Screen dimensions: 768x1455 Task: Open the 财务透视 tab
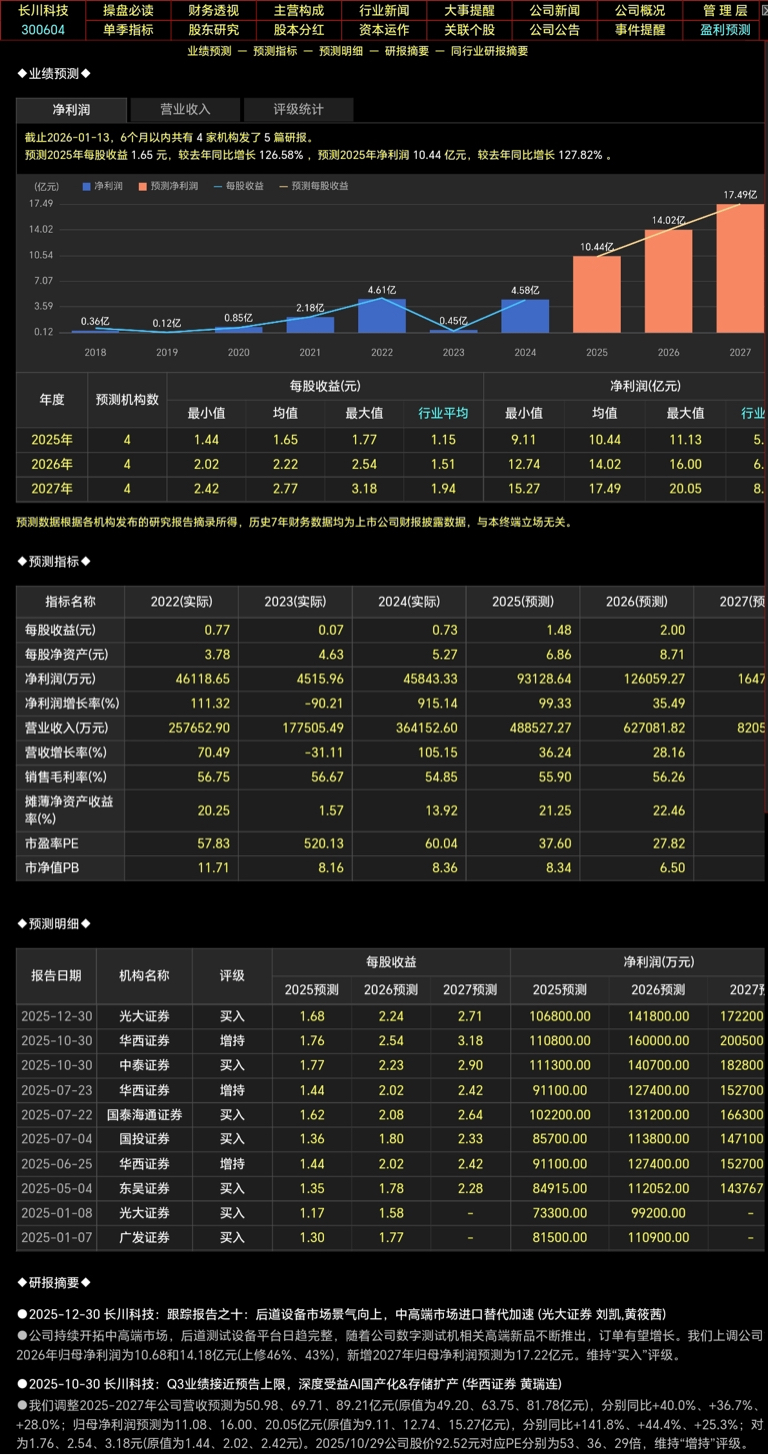click(x=213, y=11)
